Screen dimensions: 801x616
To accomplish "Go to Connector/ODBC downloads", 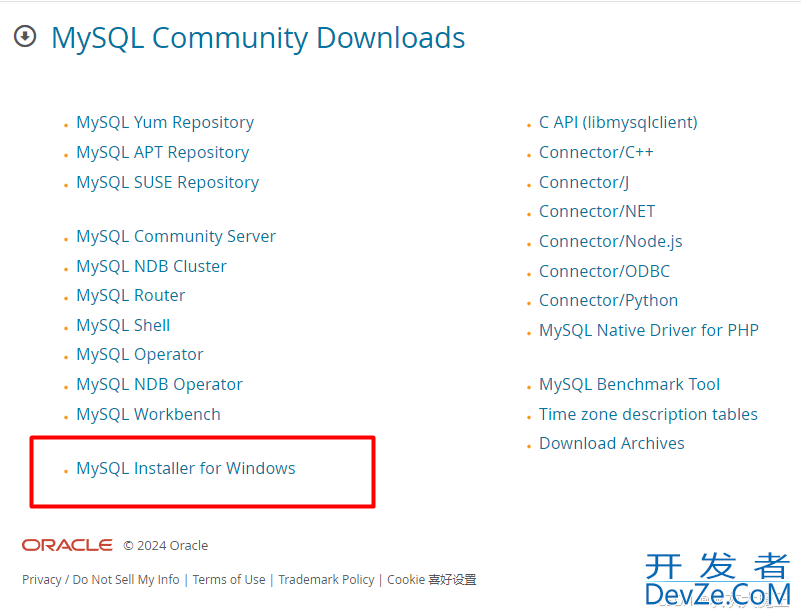I will pyautogui.click(x=604, y=271).
